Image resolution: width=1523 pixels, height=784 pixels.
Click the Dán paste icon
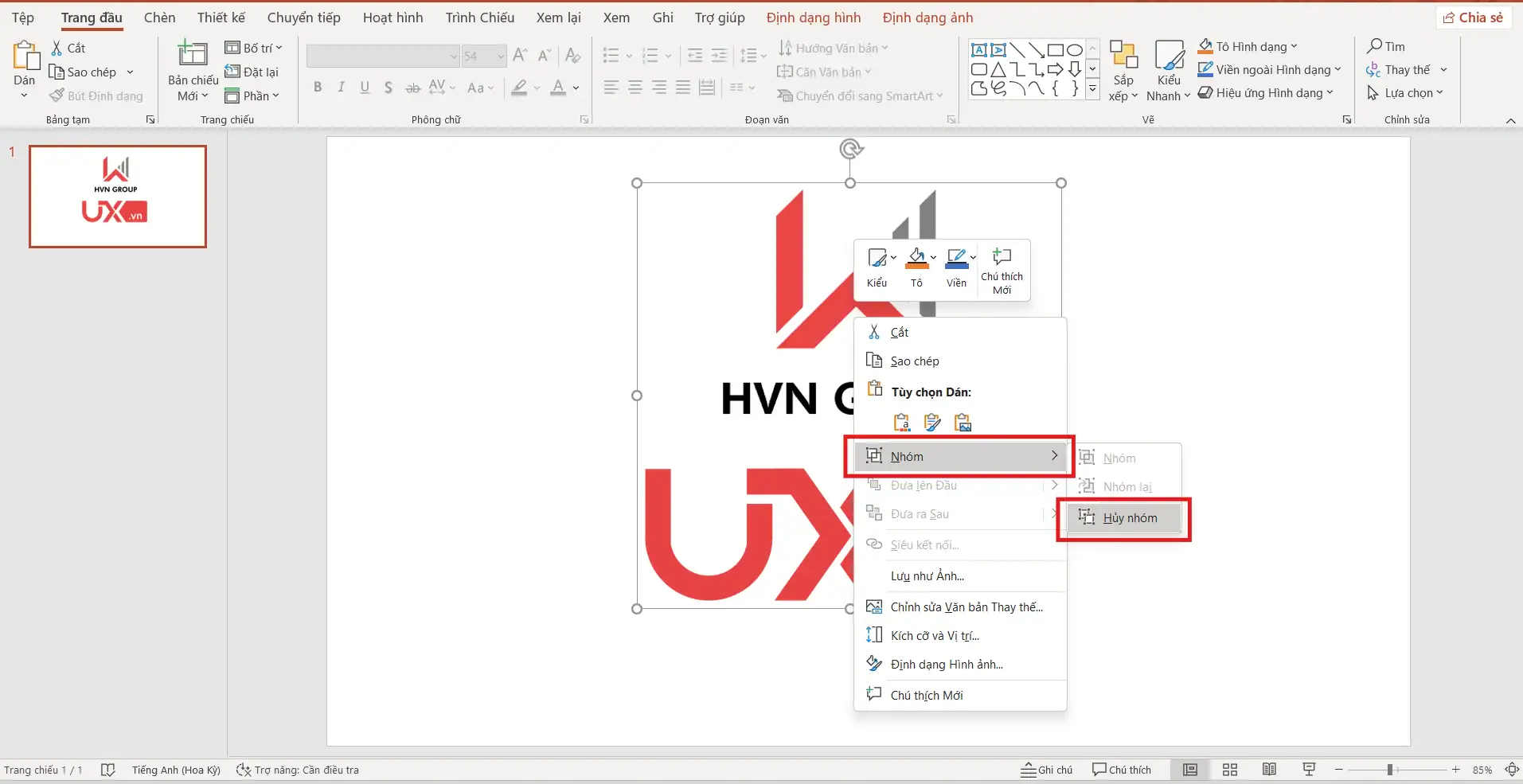25,57
